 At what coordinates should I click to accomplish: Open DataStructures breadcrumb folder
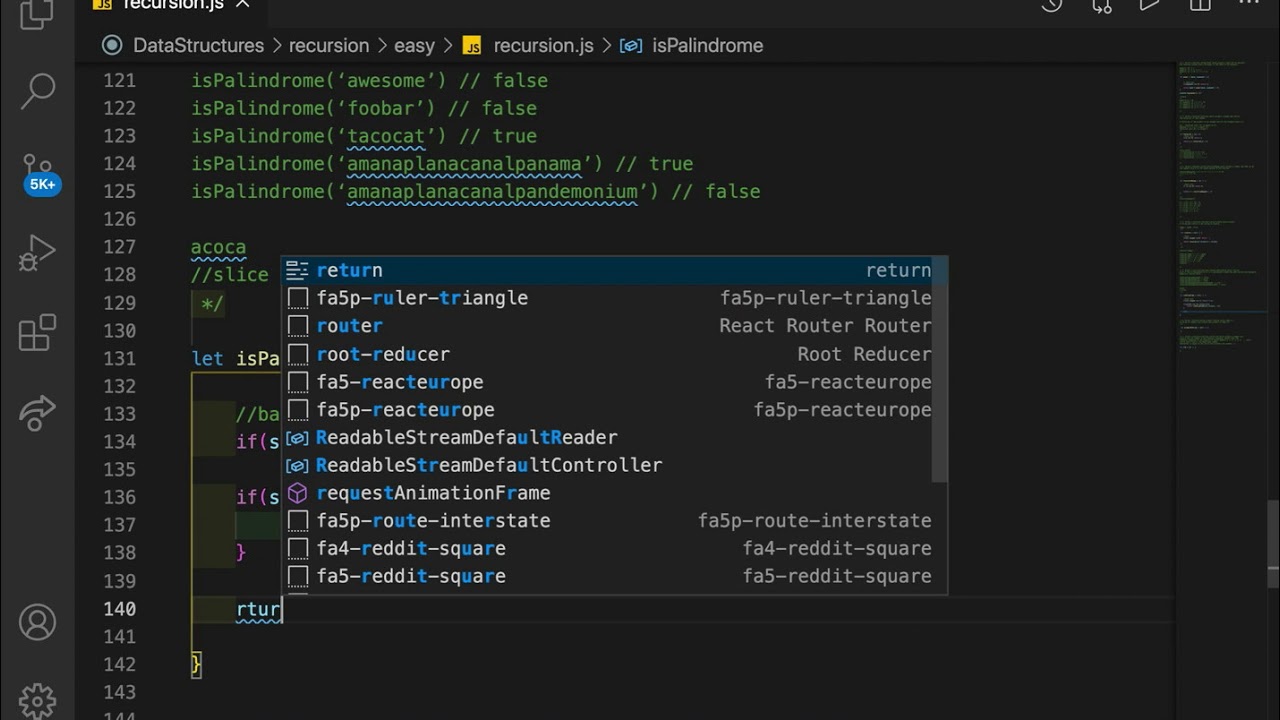198,46
